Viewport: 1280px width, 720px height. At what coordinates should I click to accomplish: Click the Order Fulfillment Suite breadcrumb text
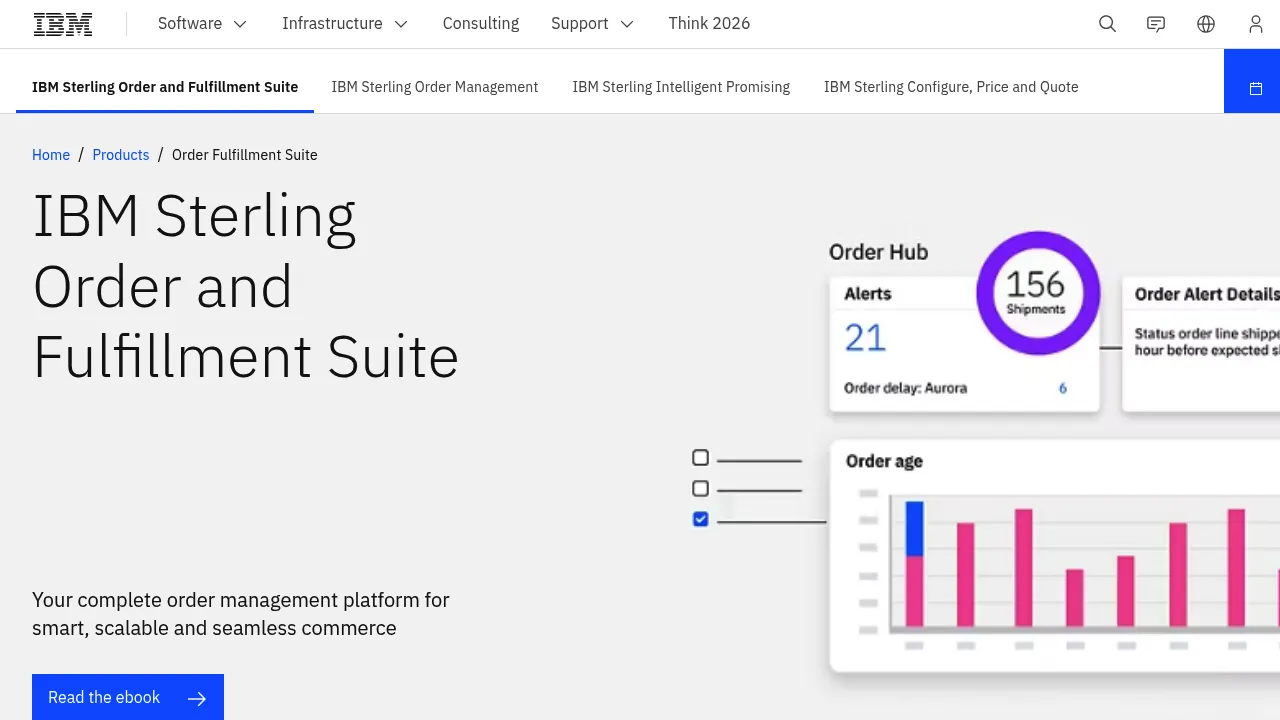(245, 155)
